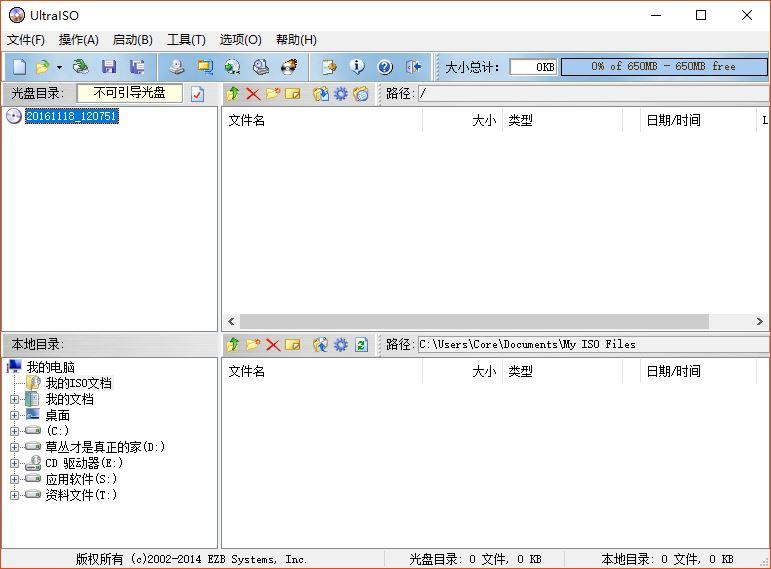Click the New file icon in toolbar
This screenshot has height=569, width=771.
pyautogui.click(x=19, y=67)
